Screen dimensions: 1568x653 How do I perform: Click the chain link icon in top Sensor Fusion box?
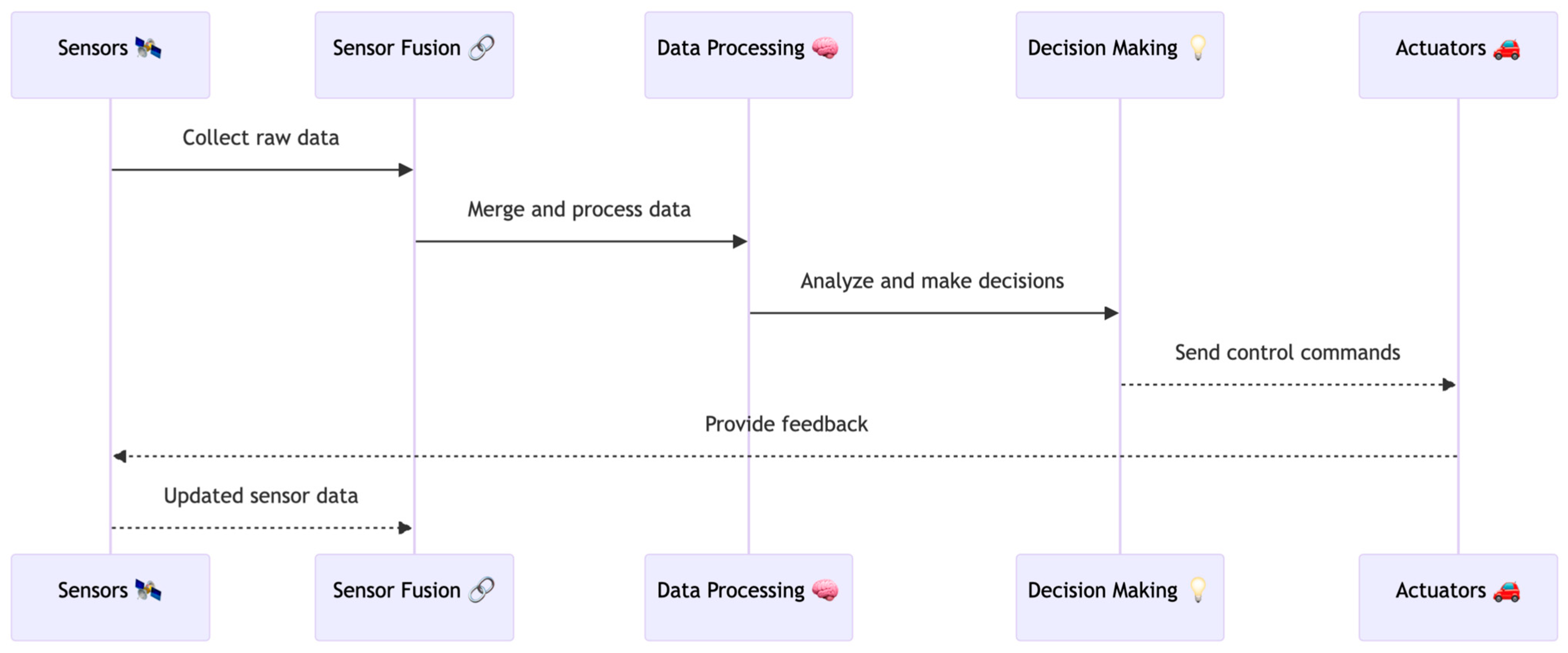482,48
